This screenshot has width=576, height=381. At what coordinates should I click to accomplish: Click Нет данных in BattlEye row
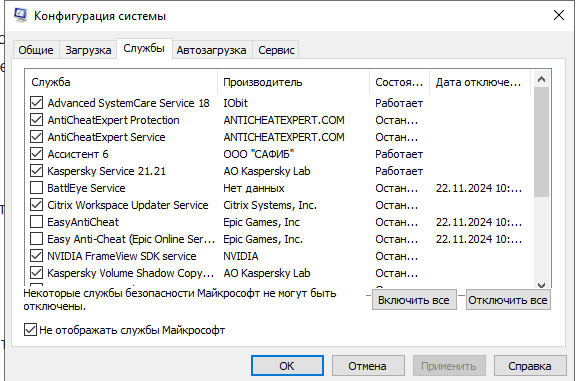click(x=254, y=188)
